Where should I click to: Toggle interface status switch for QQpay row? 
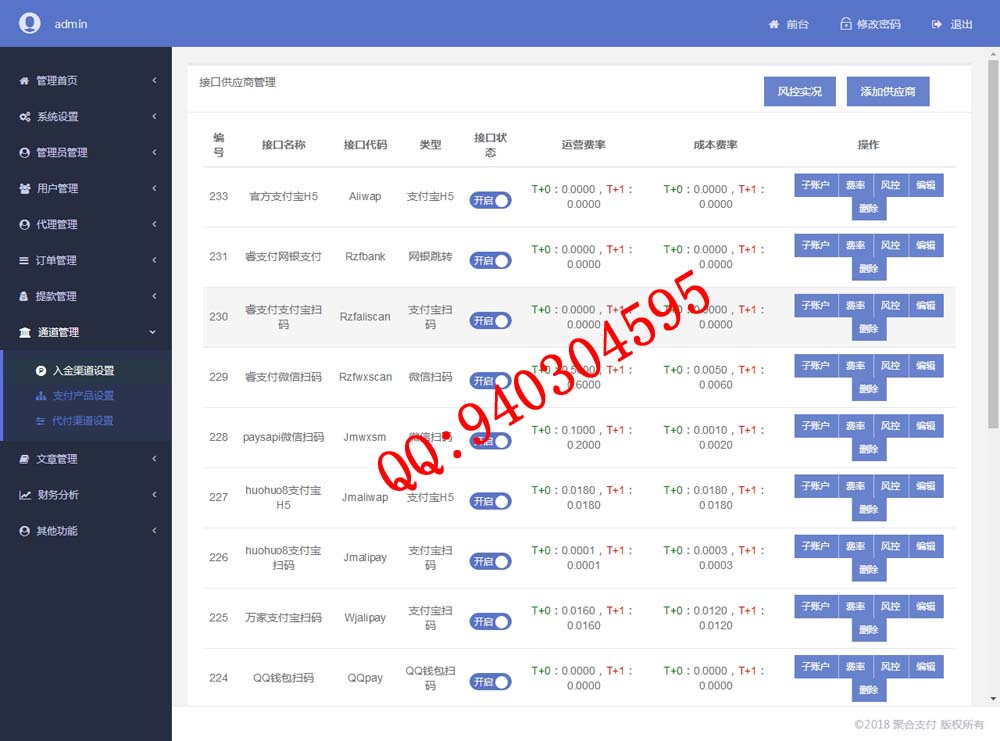coord(490,682)
